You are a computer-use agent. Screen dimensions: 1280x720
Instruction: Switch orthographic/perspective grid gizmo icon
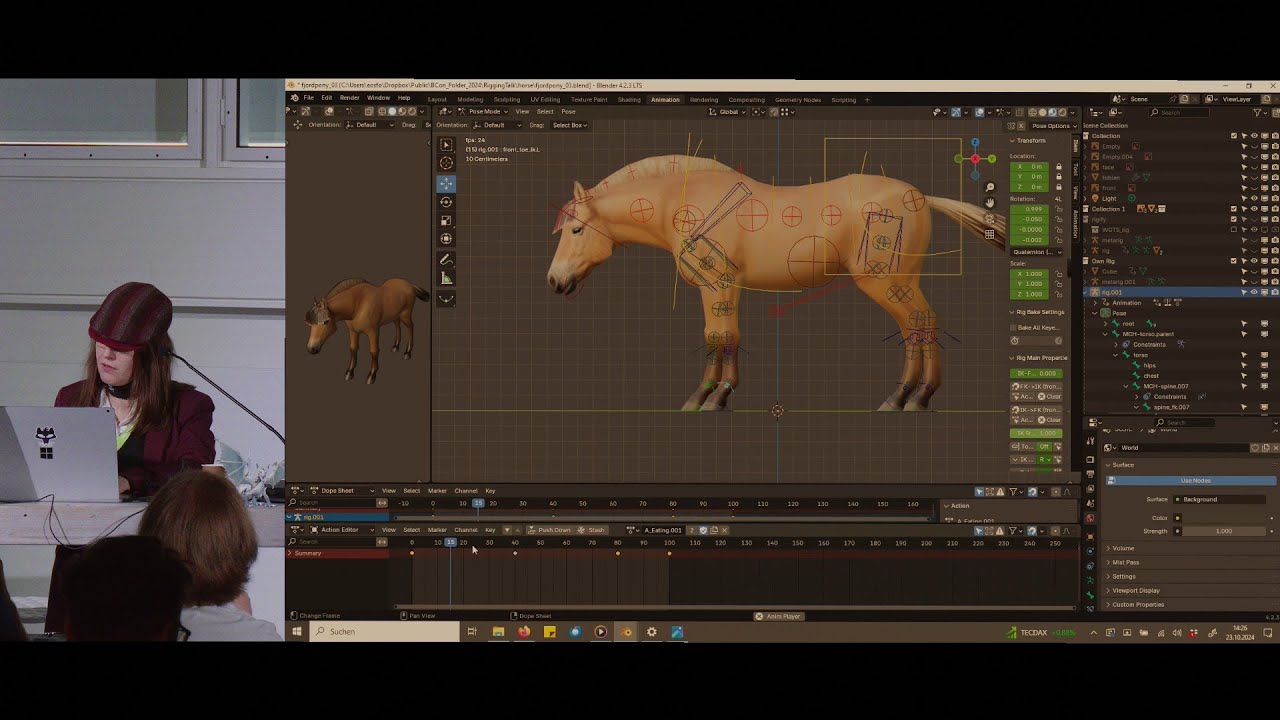click(x=990, y=234)
